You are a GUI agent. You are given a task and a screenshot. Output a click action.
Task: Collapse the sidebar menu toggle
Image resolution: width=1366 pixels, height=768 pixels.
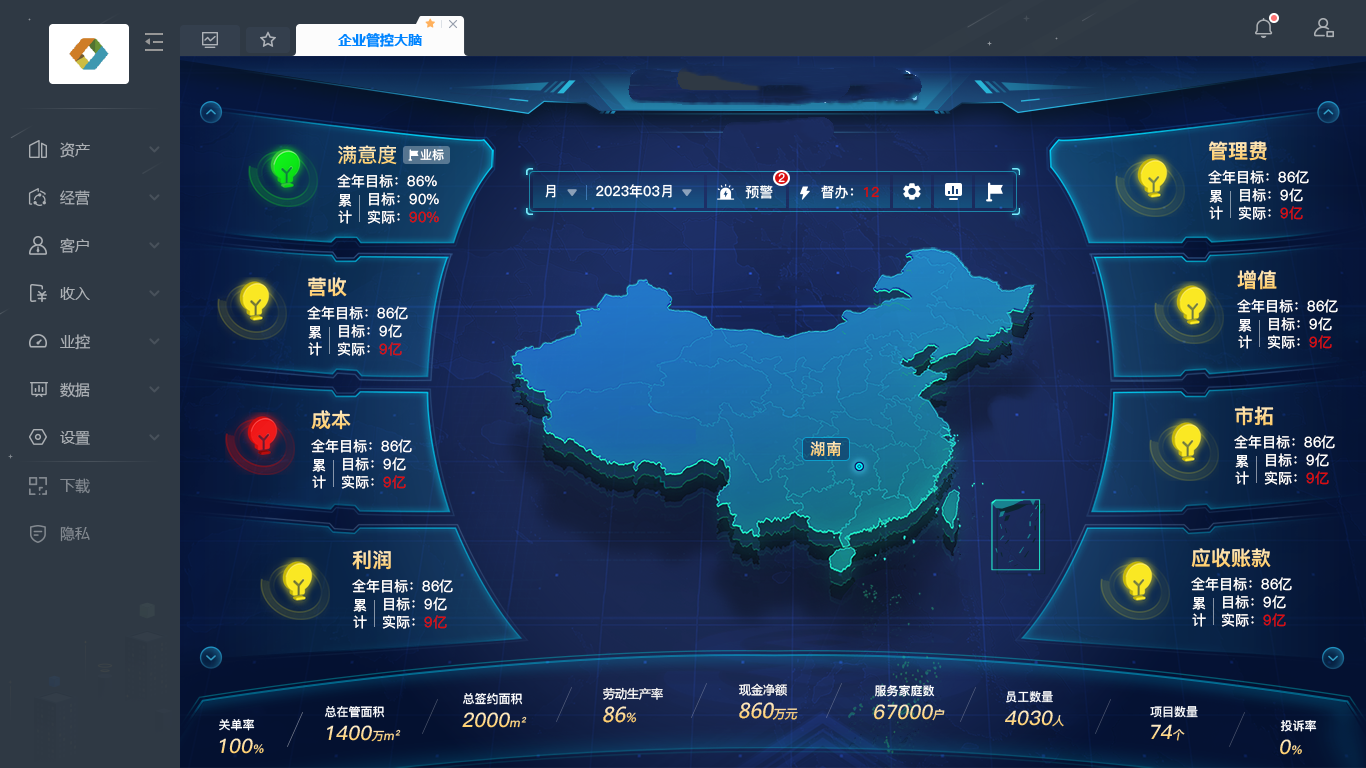[x=153, y=41]
